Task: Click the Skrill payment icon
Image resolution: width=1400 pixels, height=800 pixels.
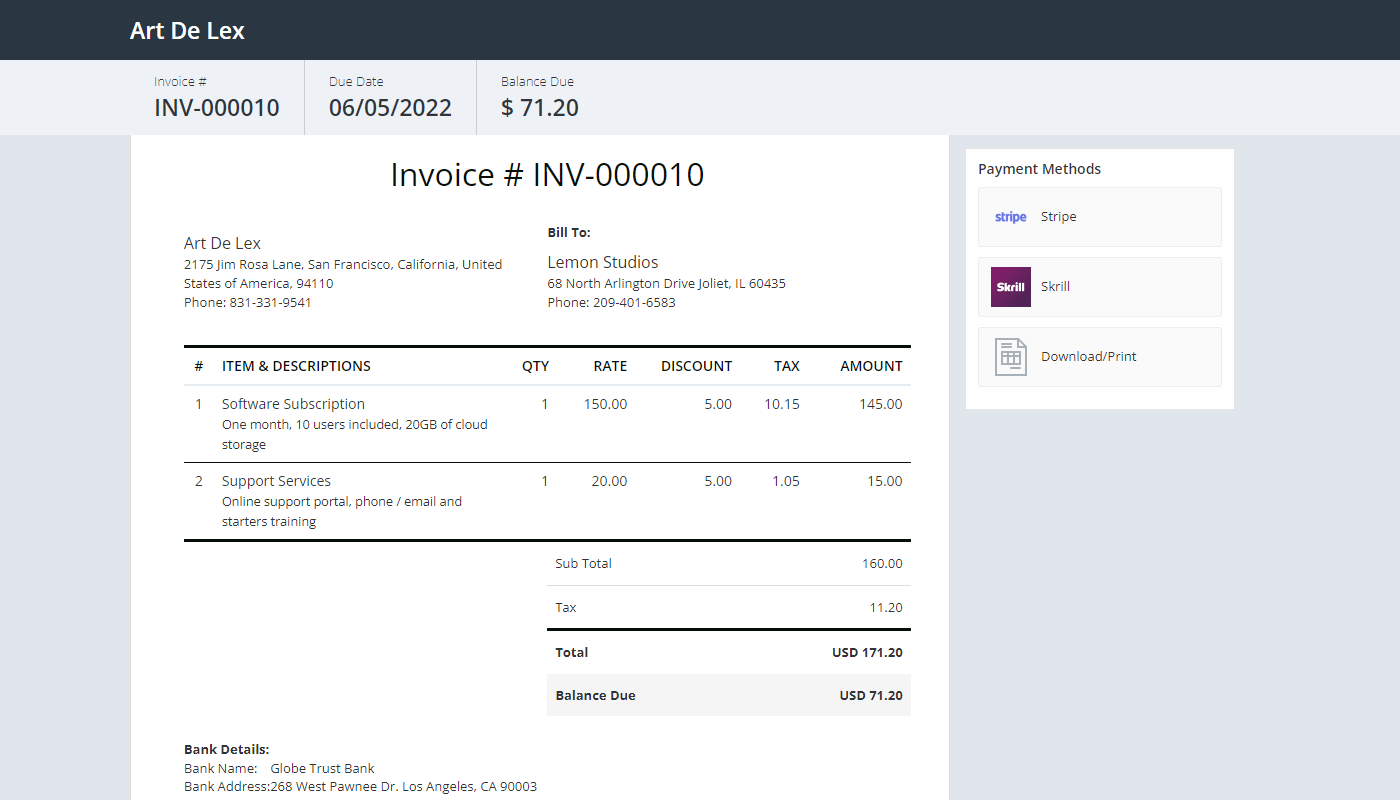Action: [x=1010, y=286]
